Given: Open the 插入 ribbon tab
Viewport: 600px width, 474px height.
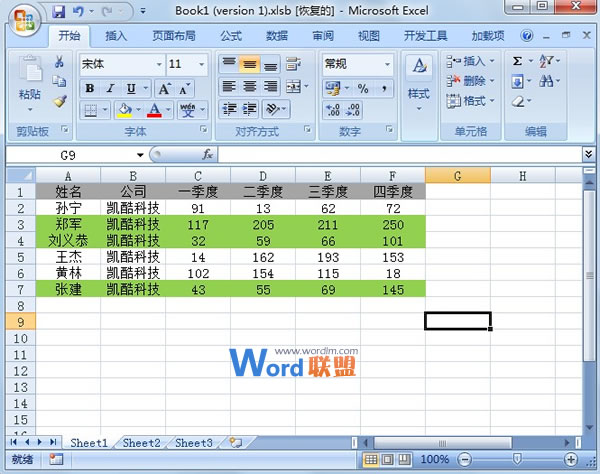Looking at the screenshot, I should 116,36.
